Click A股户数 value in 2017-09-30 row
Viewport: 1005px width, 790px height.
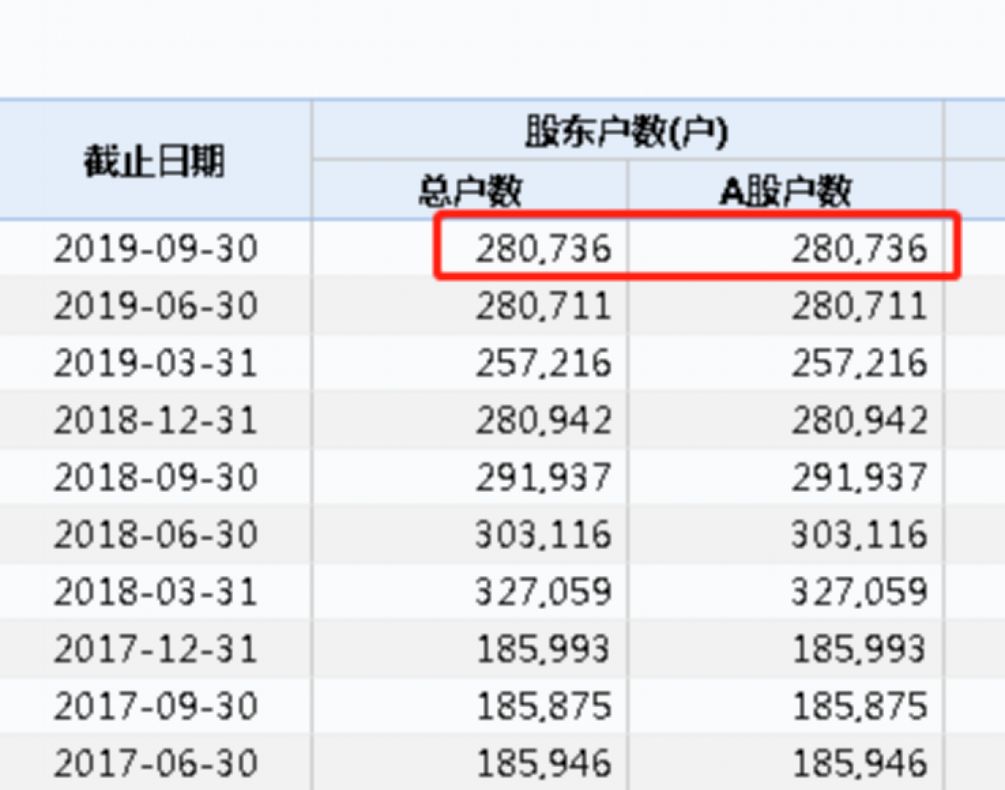[x=860, y=706]
